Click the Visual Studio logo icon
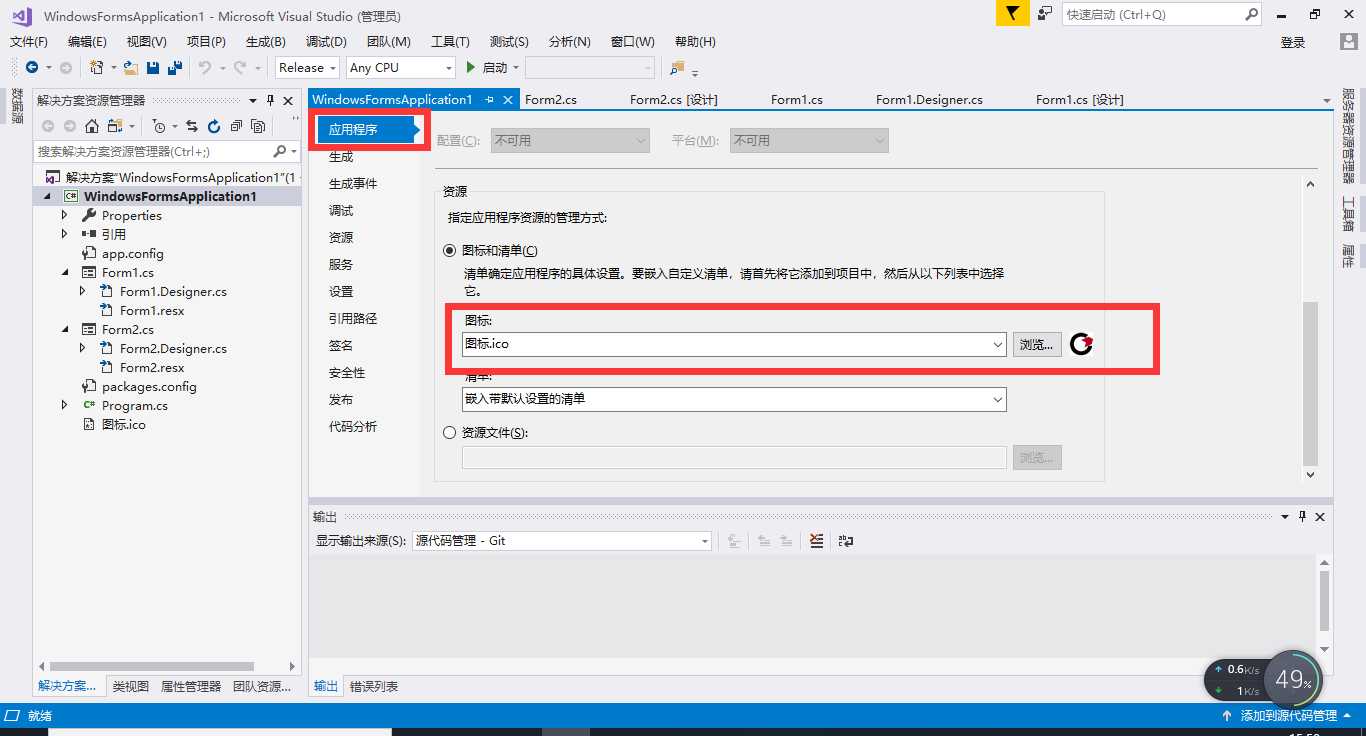Screen dimensions: 1366x736 click(x=20, y=15)
